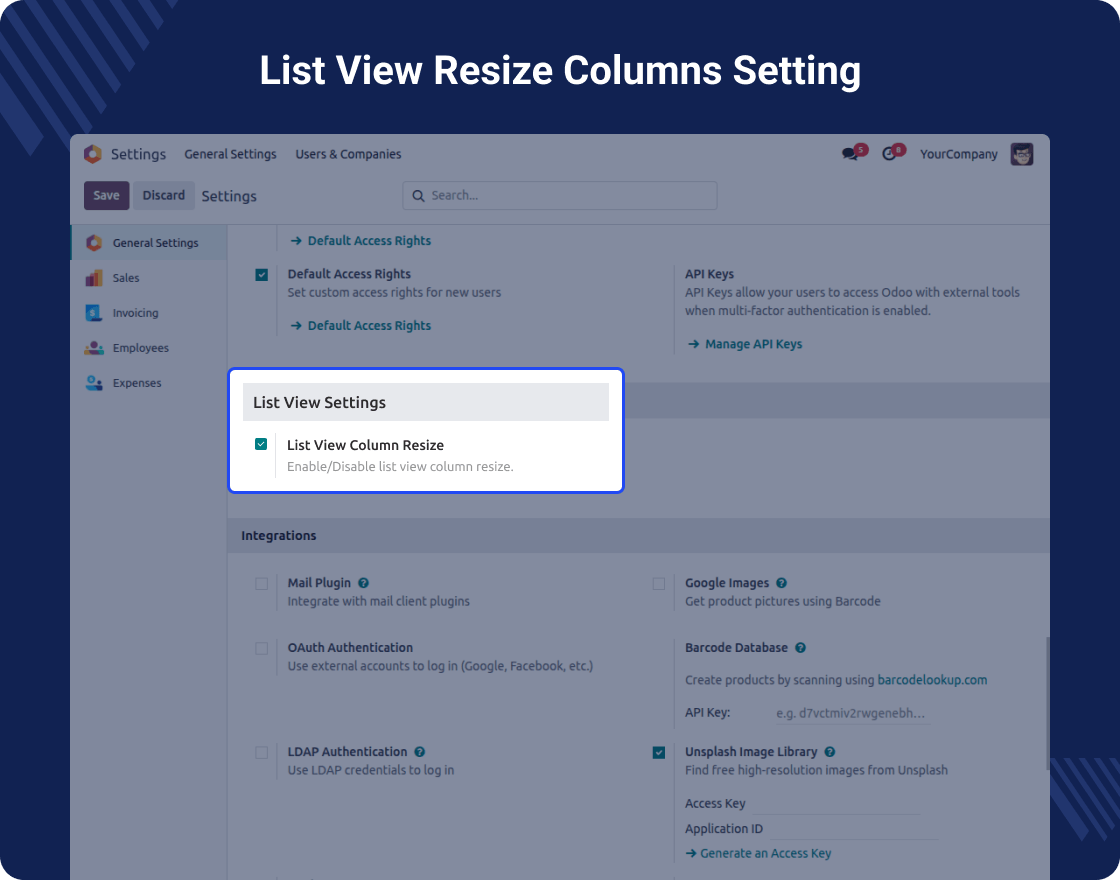Click the settings page vertical scrollbar

point(1047,704)
